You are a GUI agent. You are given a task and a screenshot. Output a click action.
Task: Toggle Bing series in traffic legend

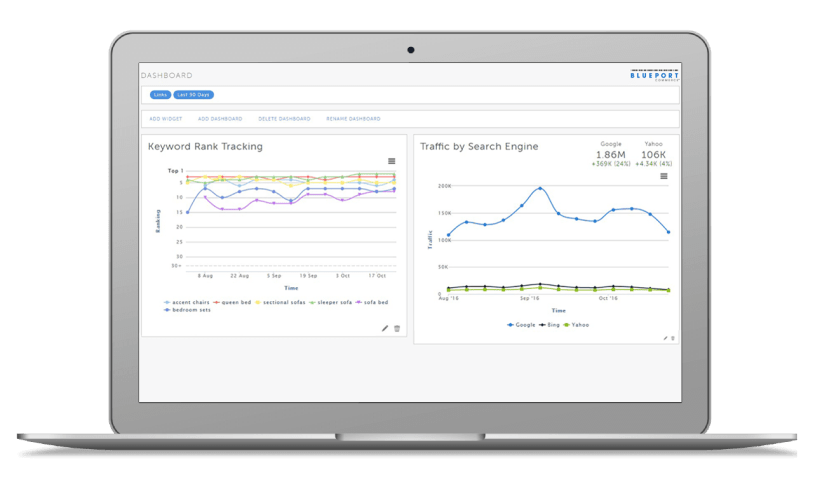point(549,325)
